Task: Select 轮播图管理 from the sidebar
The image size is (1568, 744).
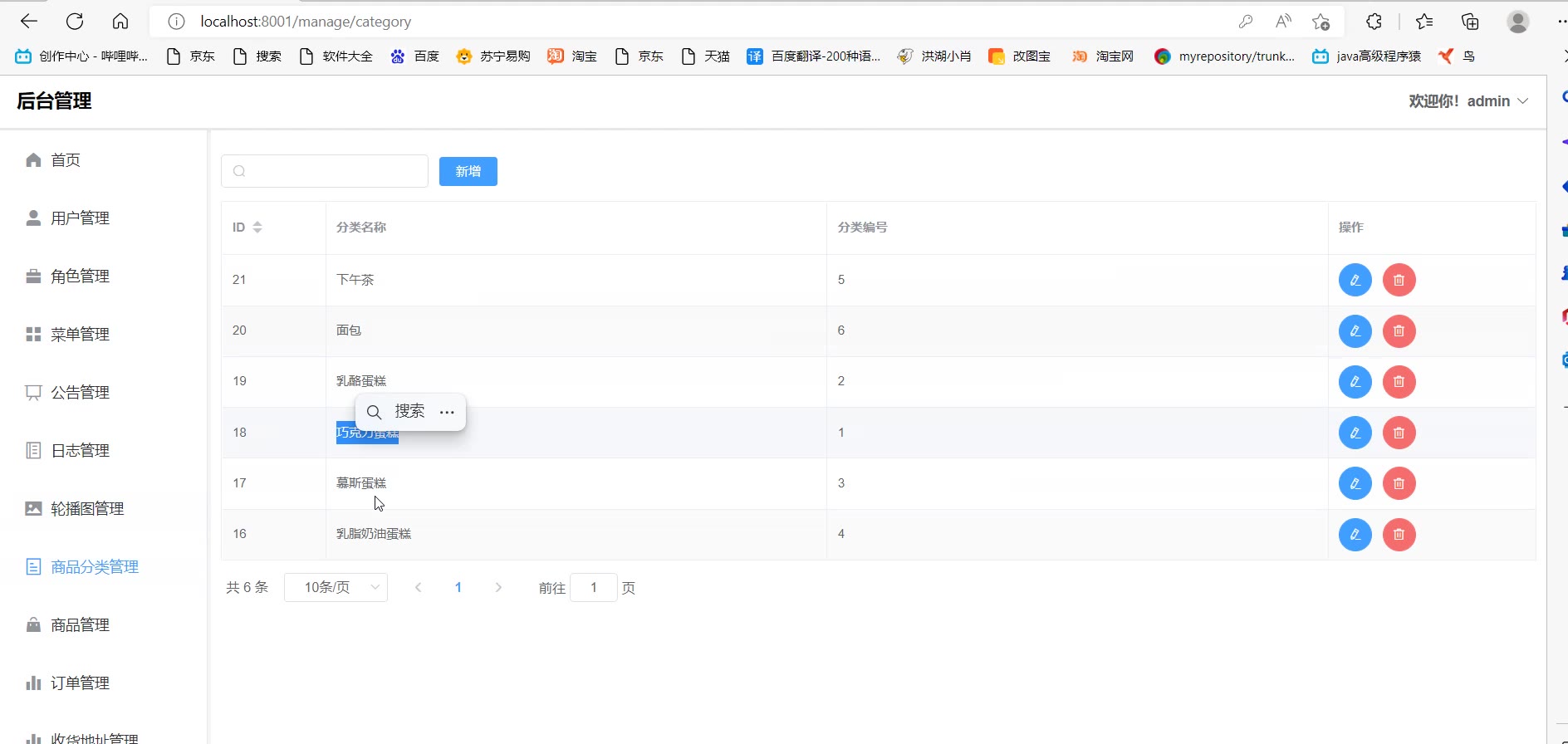Action: [x=86, y=509]
